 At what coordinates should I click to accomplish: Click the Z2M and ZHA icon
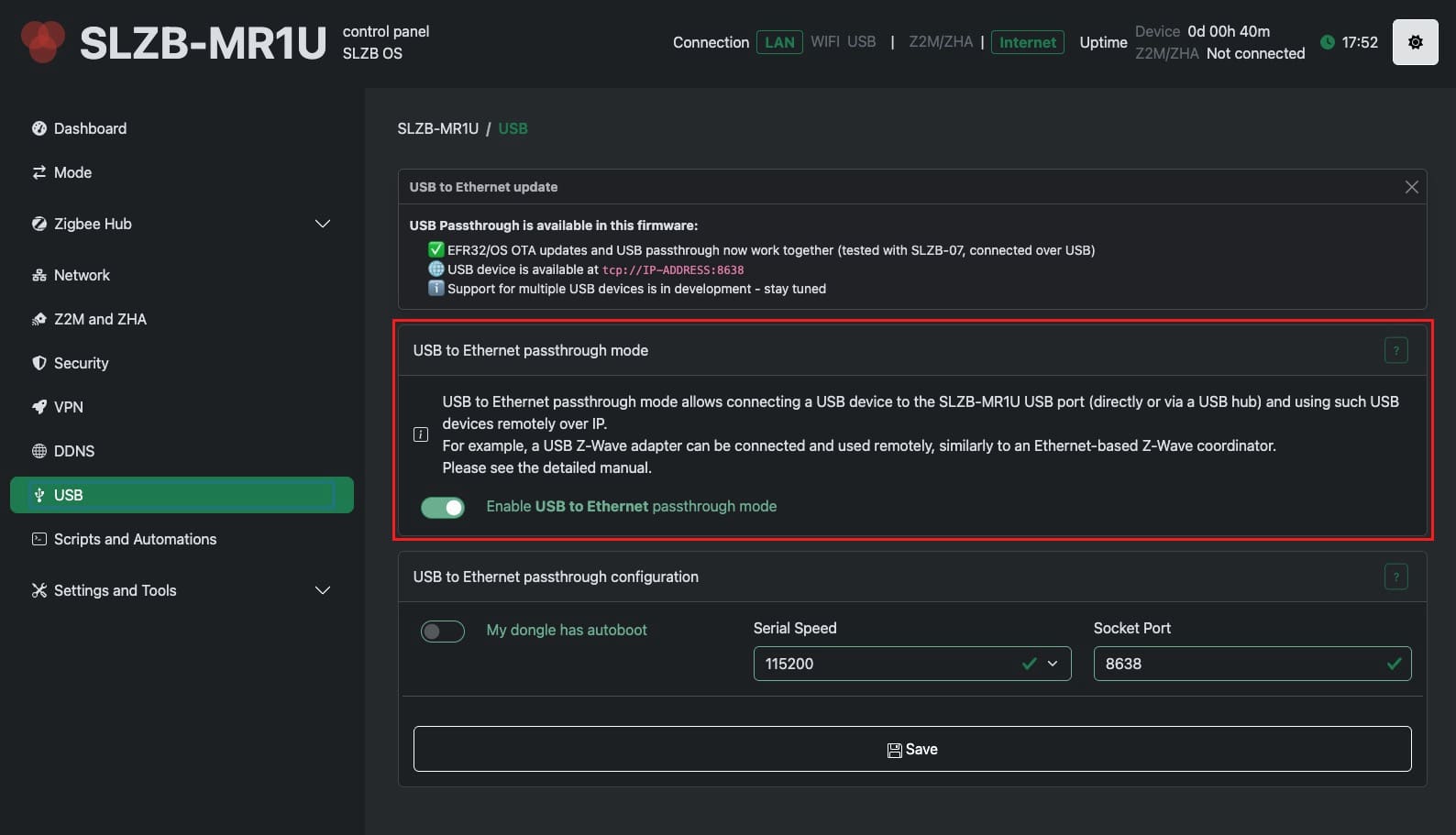coord(39,319)
